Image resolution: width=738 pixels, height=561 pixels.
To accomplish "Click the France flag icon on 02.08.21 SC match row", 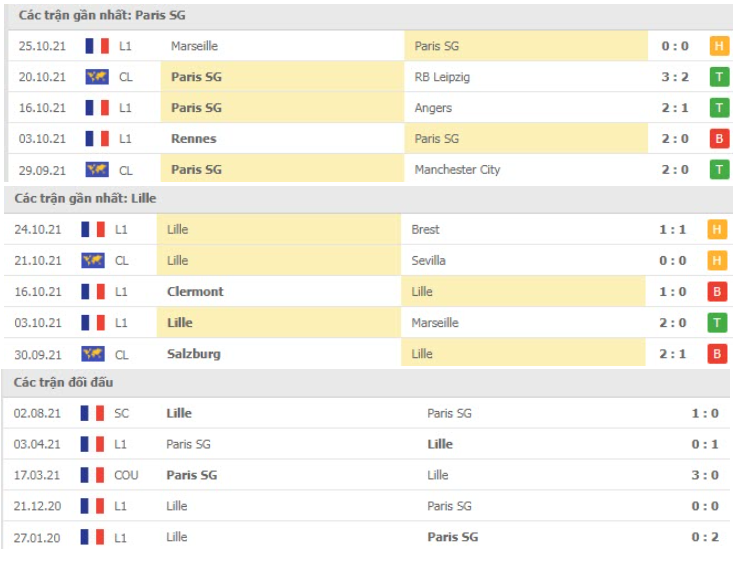I will coord(92,414).
